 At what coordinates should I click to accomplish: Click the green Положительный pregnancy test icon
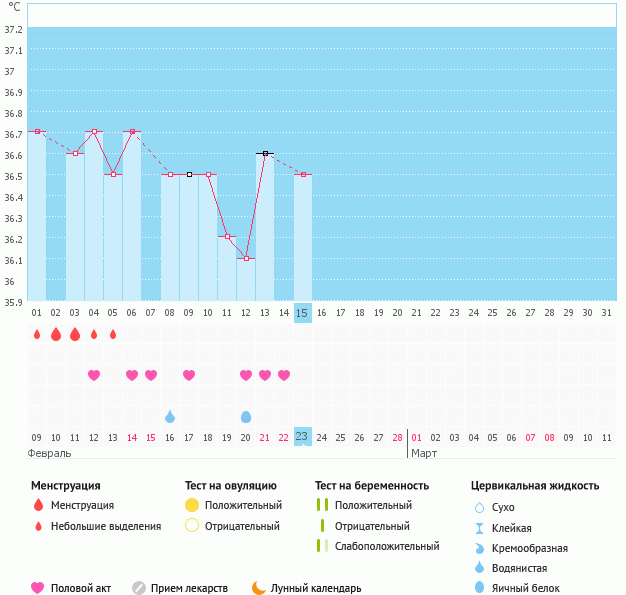coord(322,506)
